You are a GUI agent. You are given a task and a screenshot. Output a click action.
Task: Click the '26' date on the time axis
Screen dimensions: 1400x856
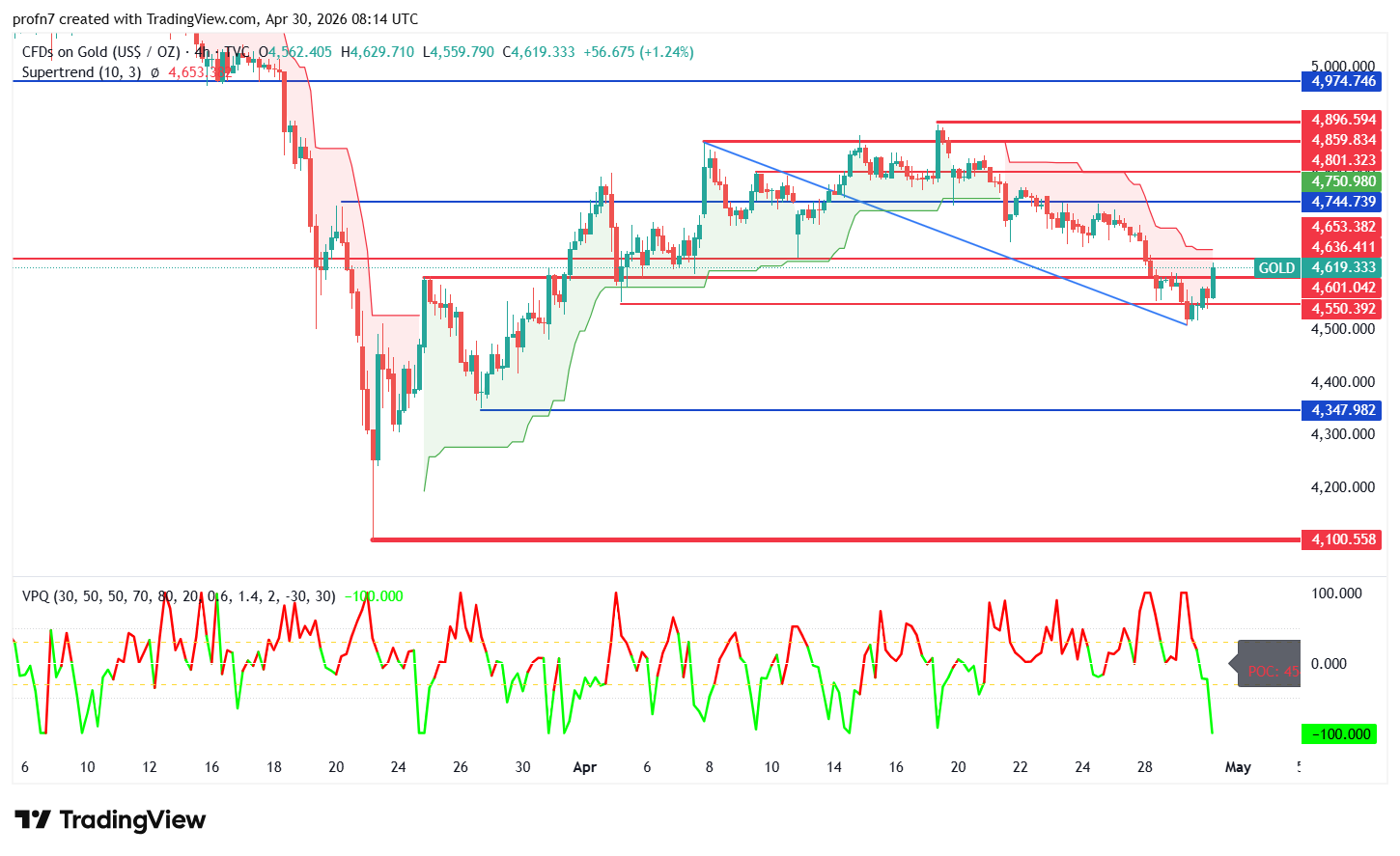pos(461,767)
